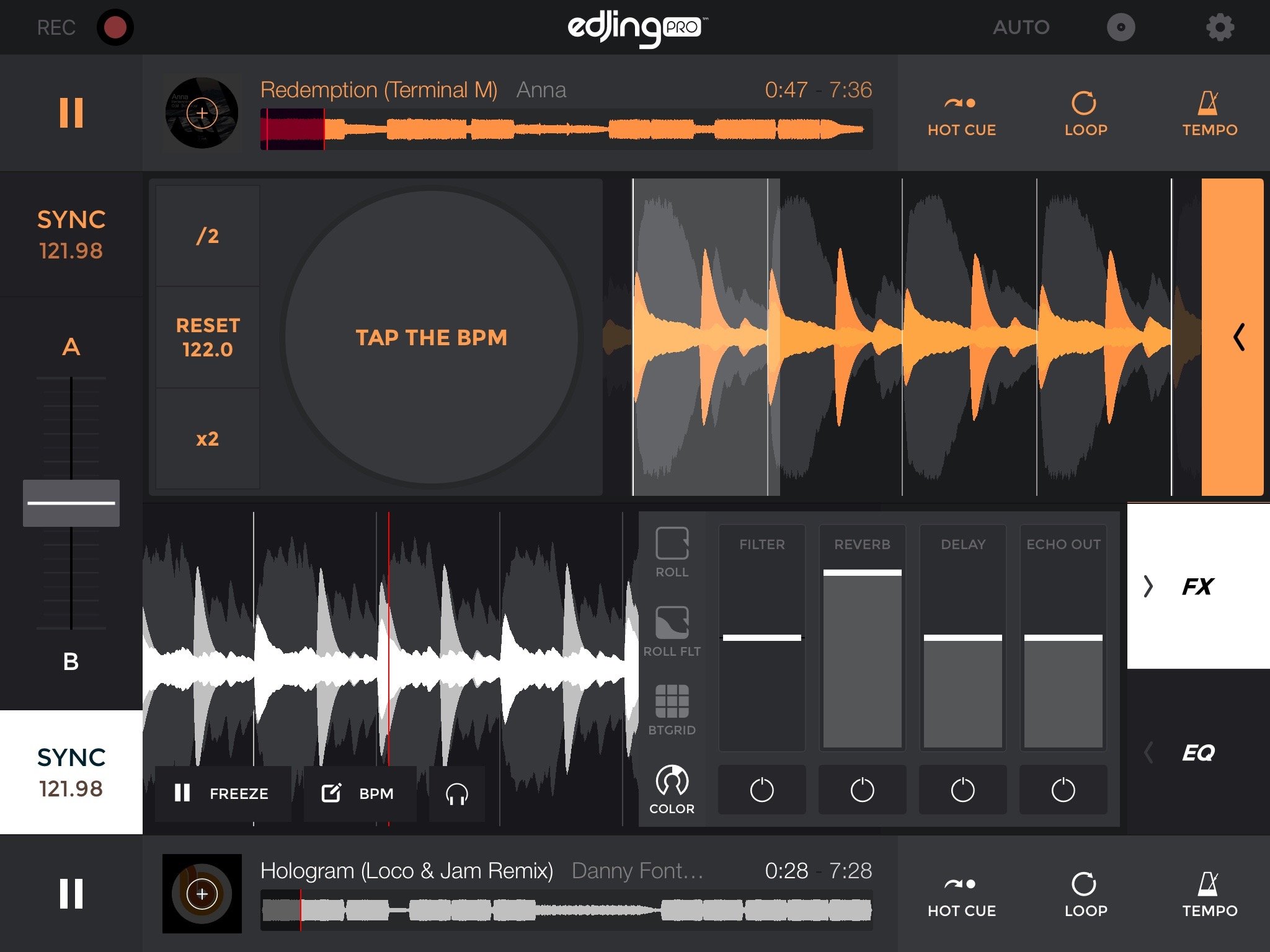Screen dimensions: 1270x952
Task: Reset BPM to 122.0
Action: pyautogui.click(x=208, y=337)
